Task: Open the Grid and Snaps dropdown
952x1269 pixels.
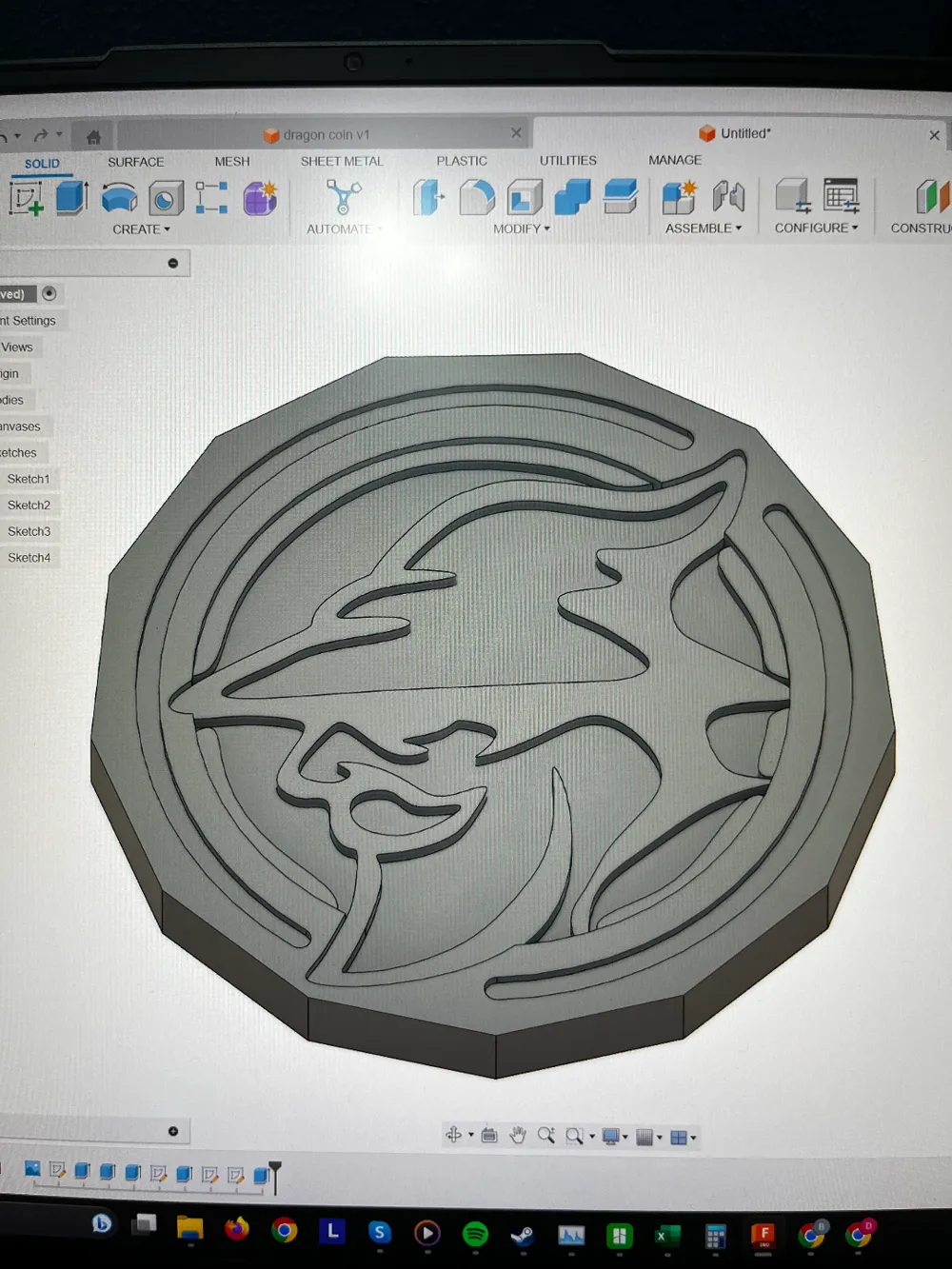Action: (x=647, y=1135)
